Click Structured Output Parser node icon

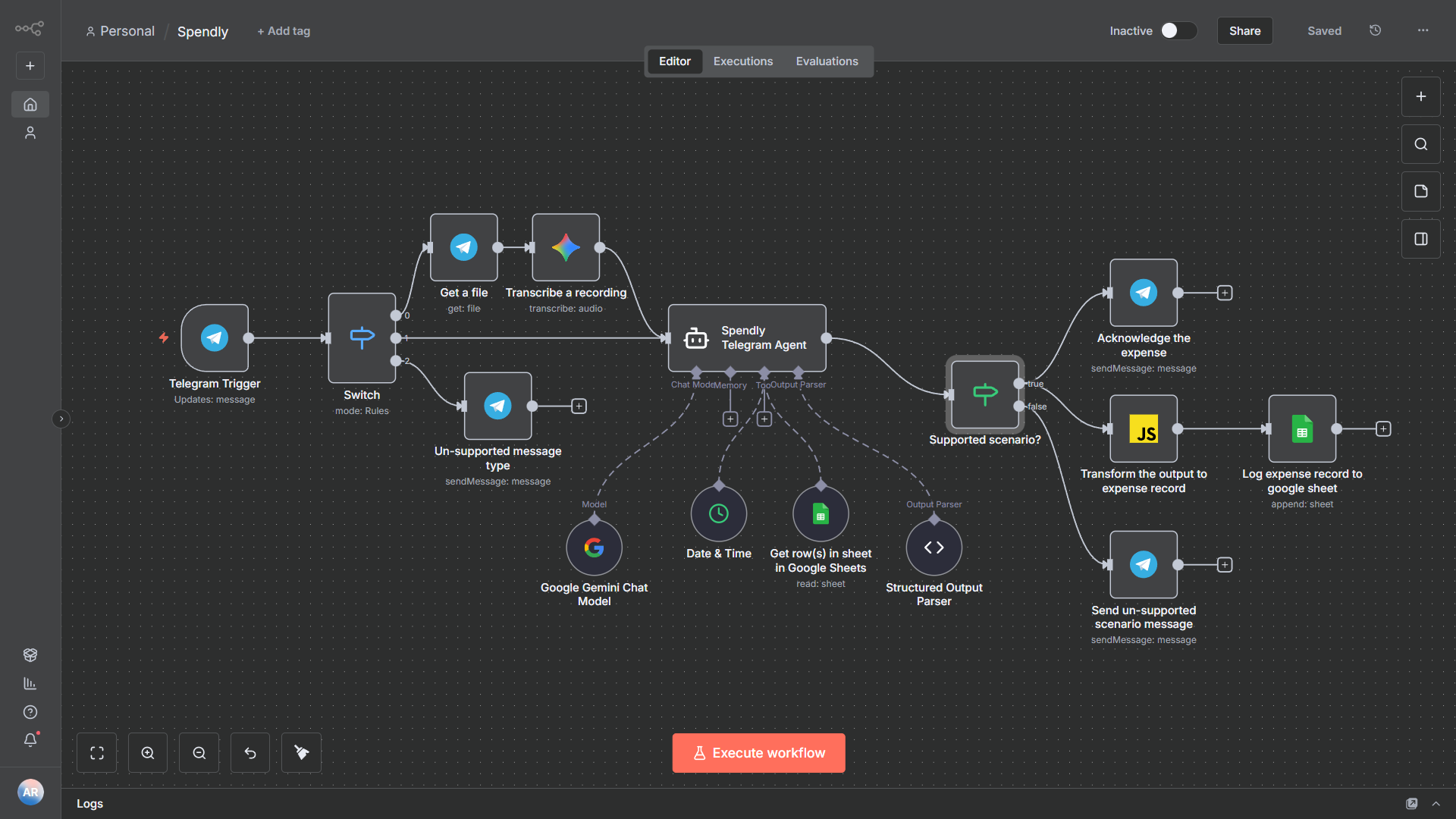(934, 548)
